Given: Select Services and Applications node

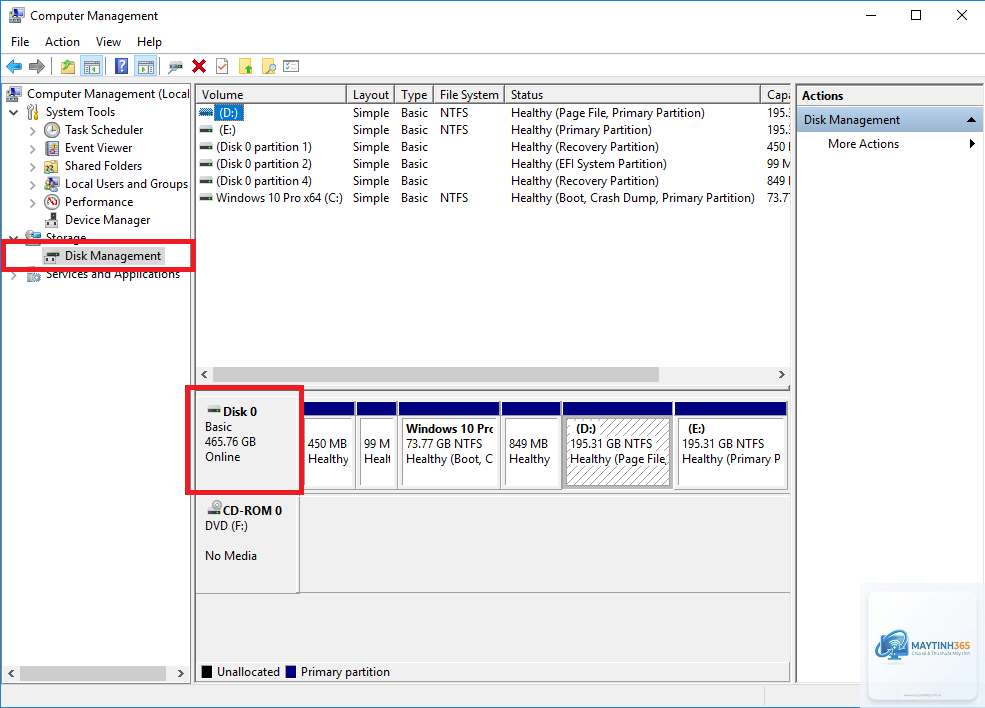Looking at the screenshot, I should (x=112, y=275).
